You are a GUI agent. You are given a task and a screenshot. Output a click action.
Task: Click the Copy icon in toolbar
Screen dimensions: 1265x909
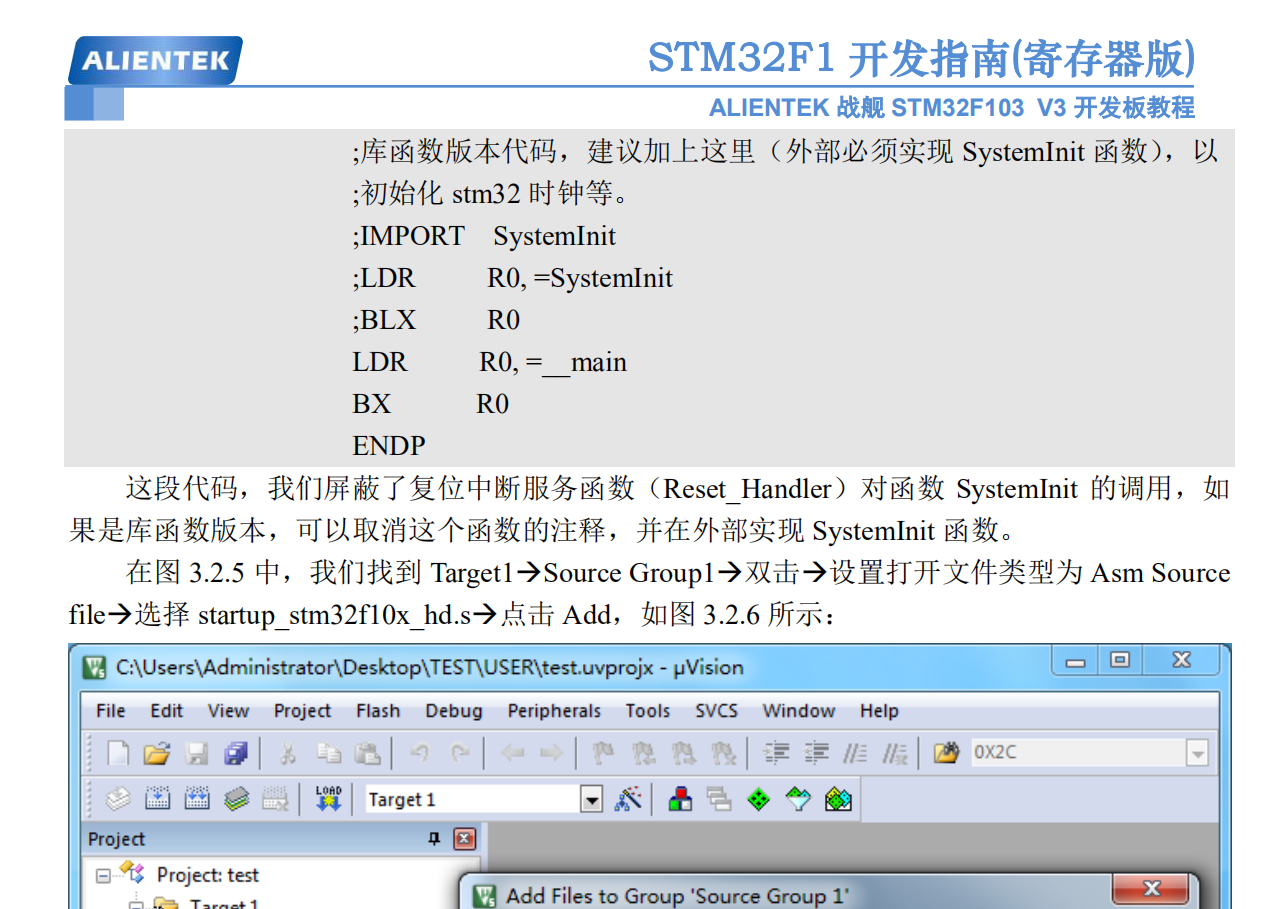click(328, 753)
